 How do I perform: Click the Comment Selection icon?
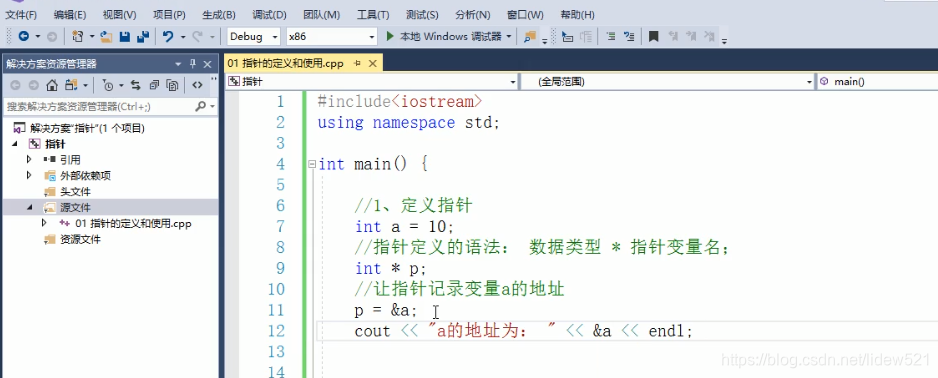[x=629, y=36]
